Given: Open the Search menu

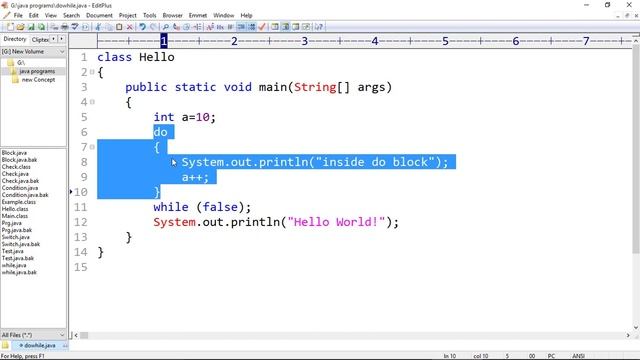Looking at the screenshot, I should coord(71,16).
